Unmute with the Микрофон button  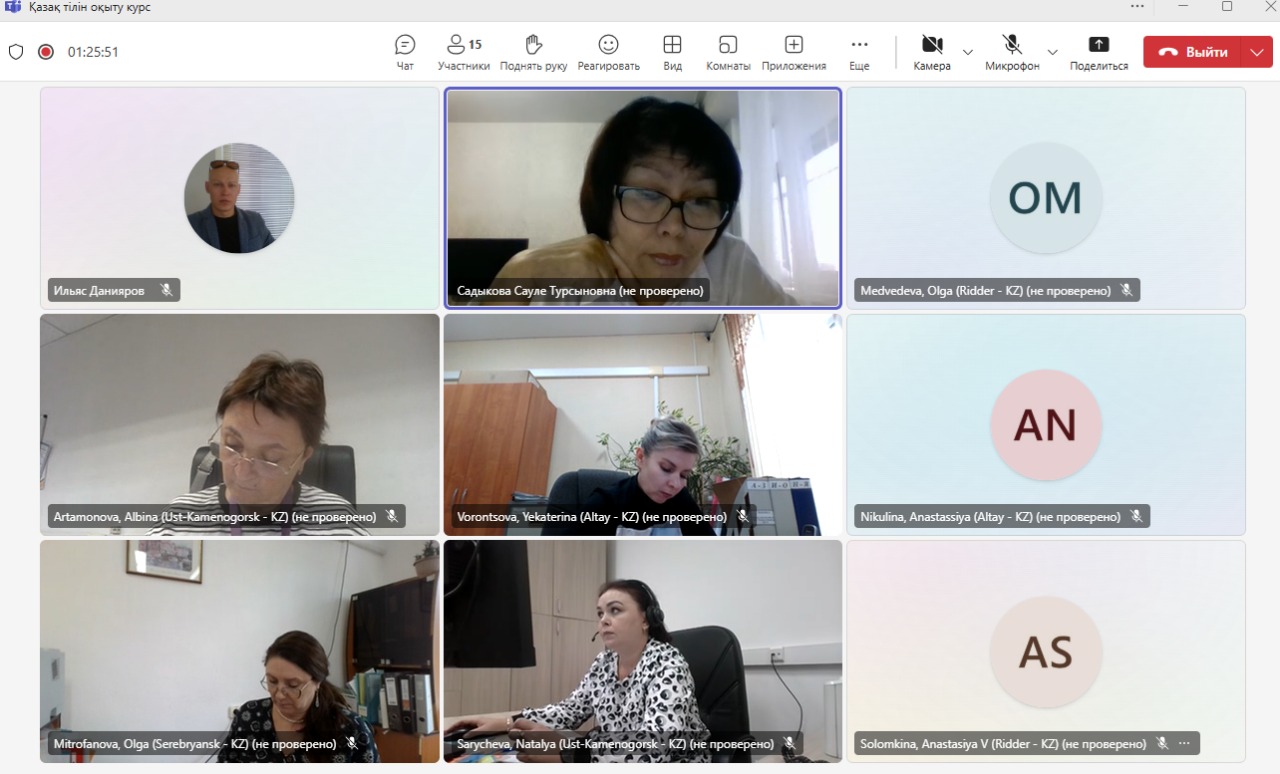coord(1012,52)
